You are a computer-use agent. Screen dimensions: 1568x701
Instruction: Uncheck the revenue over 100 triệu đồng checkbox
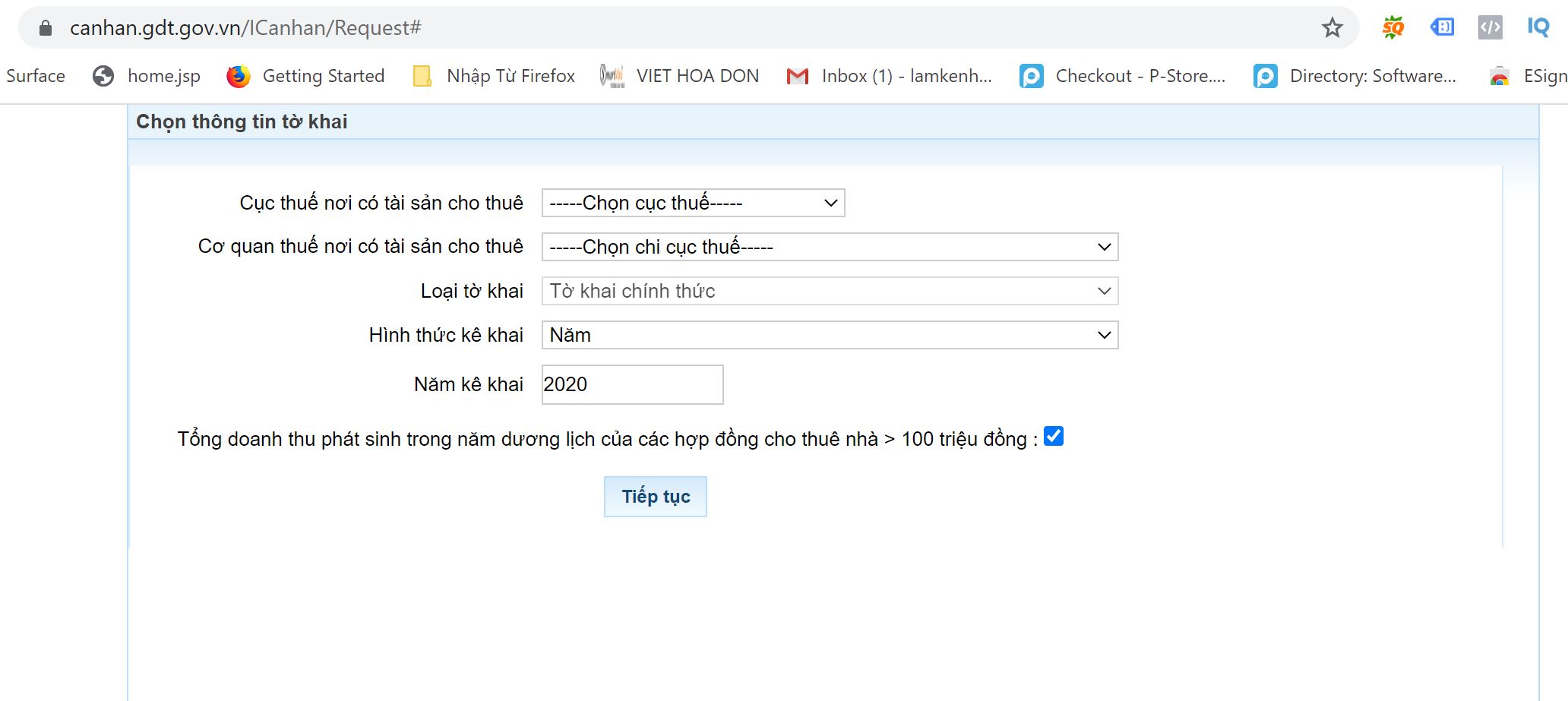coord(1053,436)
